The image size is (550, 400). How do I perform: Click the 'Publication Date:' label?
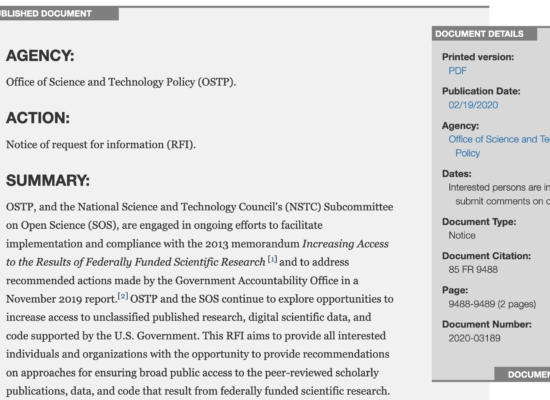click(481, 91)
